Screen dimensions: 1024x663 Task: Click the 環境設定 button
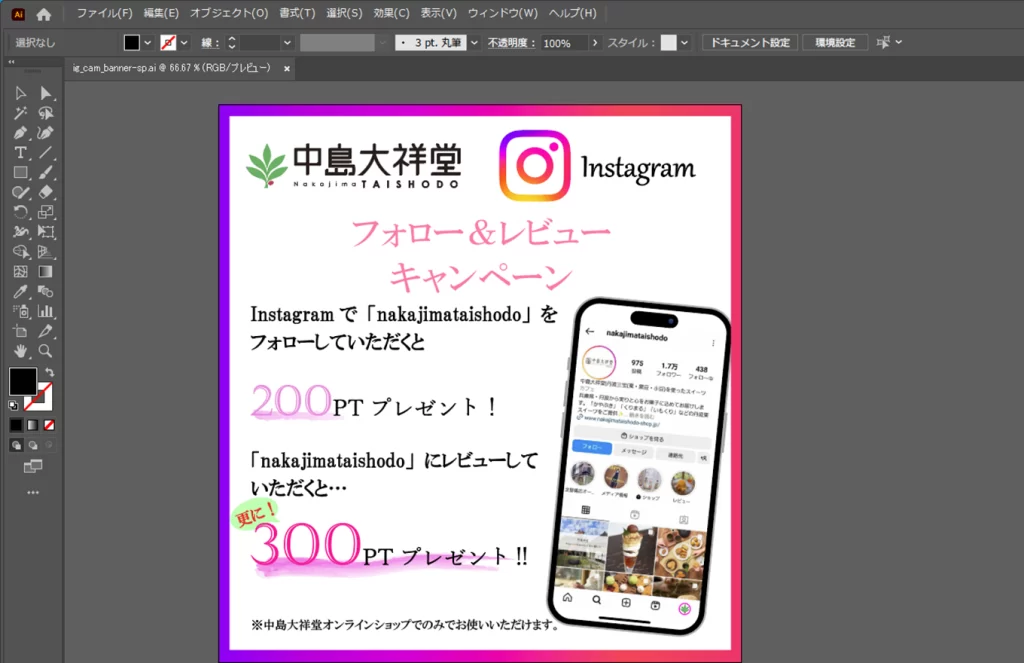coord(834,43)
